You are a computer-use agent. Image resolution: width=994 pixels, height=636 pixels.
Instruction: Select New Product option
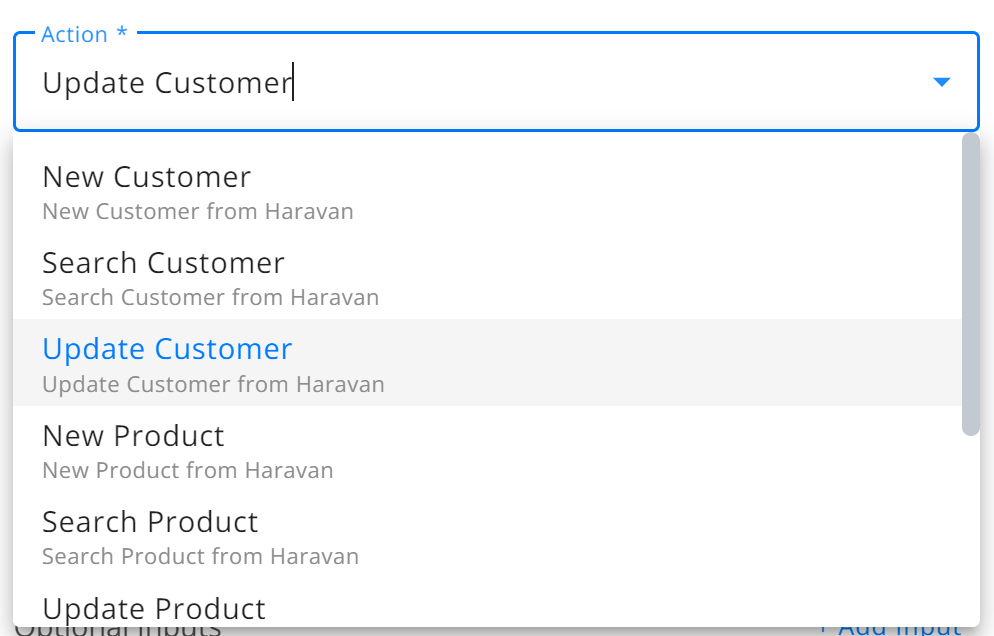click(487, 449)
